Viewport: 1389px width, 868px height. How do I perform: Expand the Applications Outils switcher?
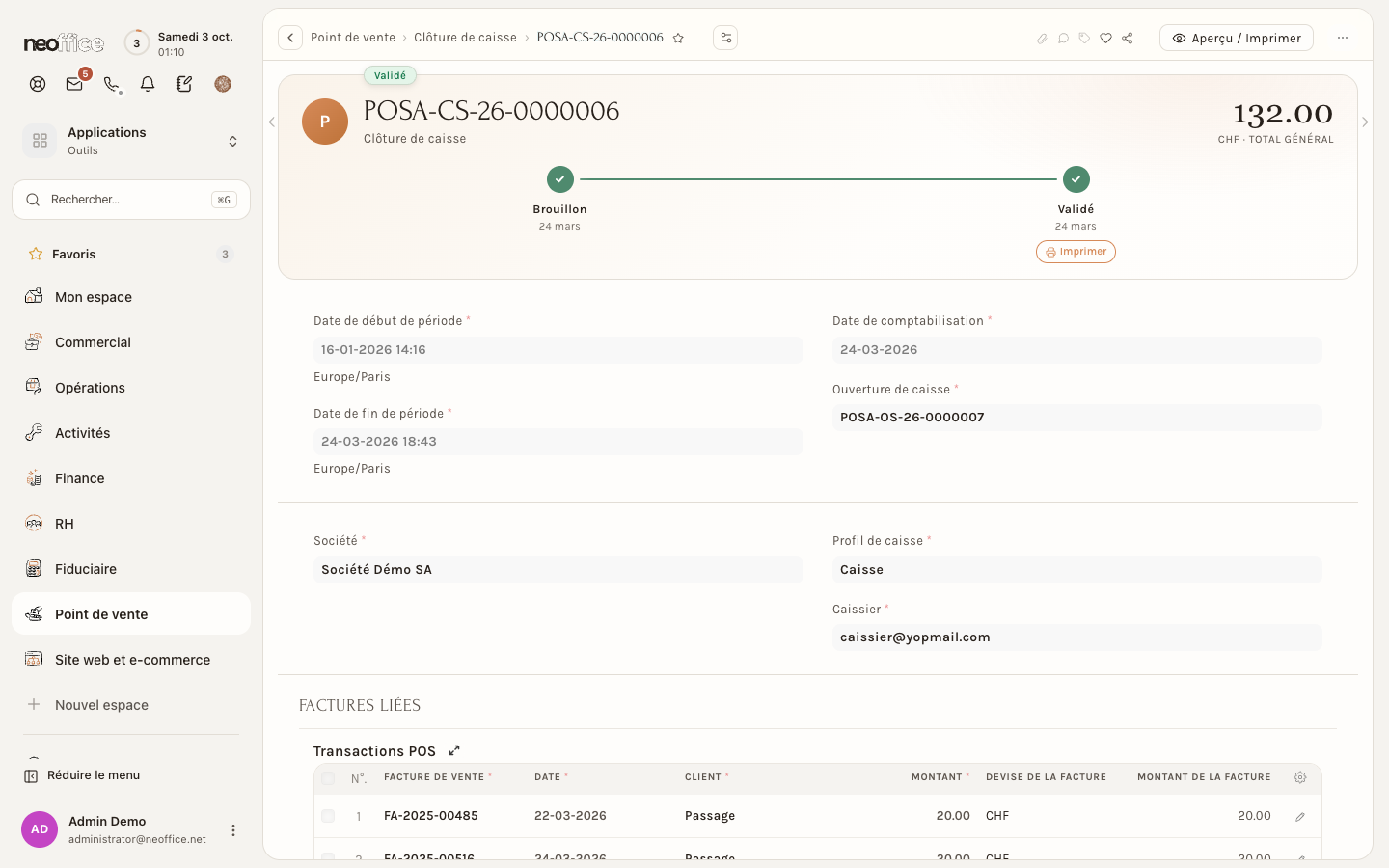tap(131, 141)
